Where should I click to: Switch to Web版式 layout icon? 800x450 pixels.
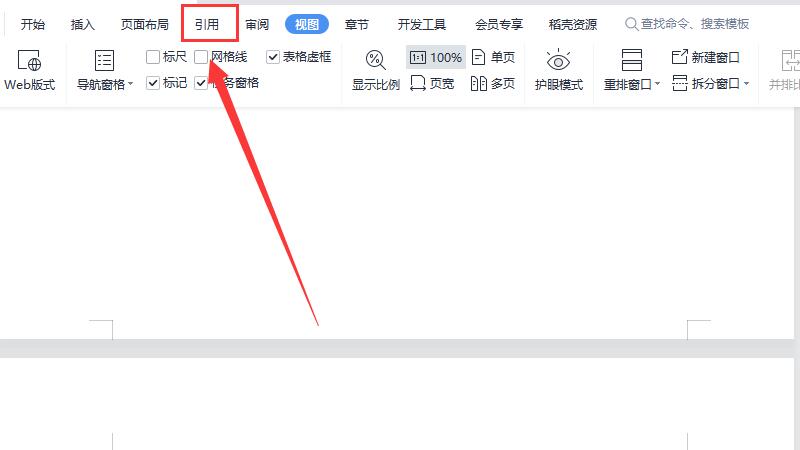(29, 60)
